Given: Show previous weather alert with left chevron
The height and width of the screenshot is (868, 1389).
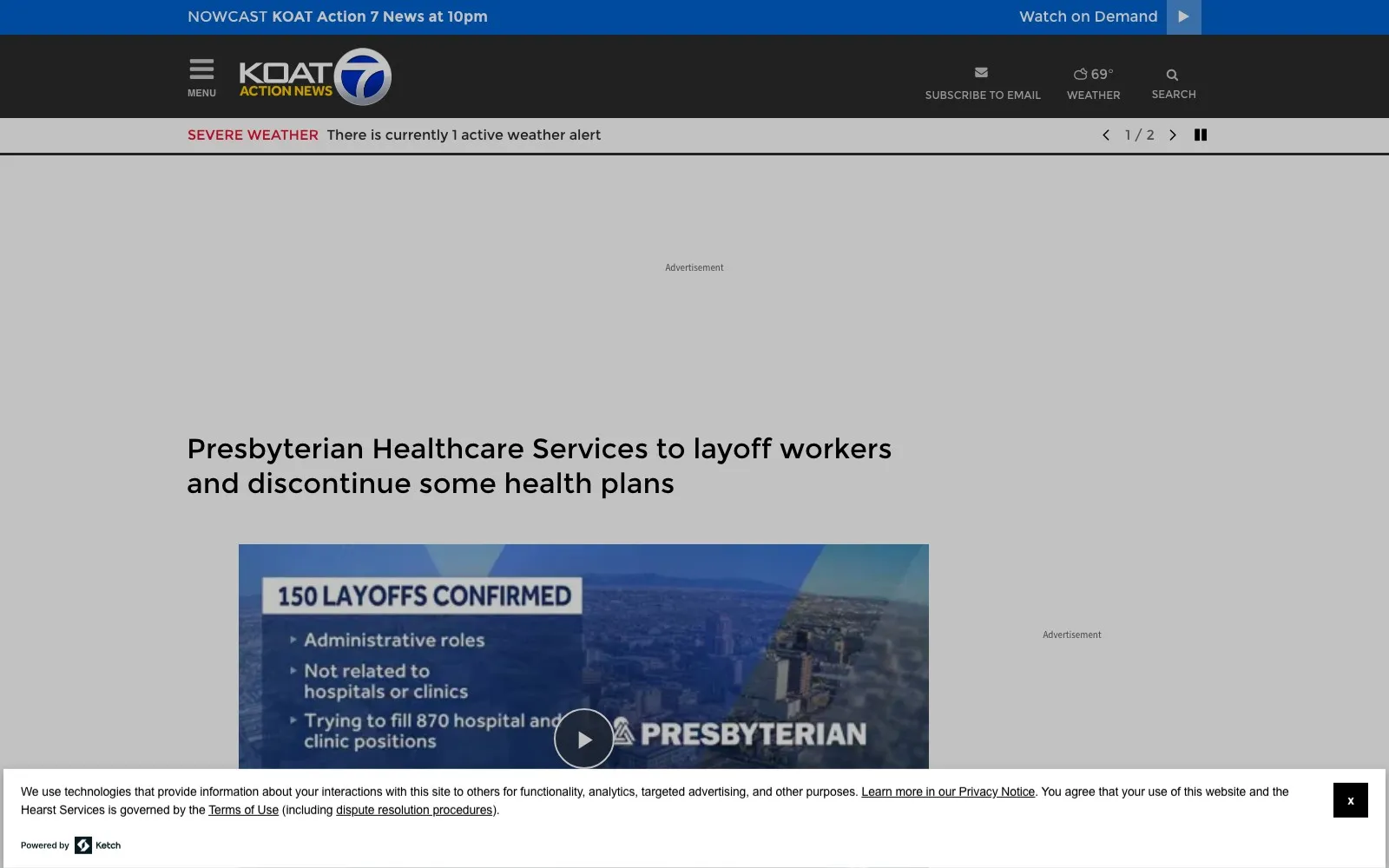Looking at the screenshot, I should coord(1106,135).
